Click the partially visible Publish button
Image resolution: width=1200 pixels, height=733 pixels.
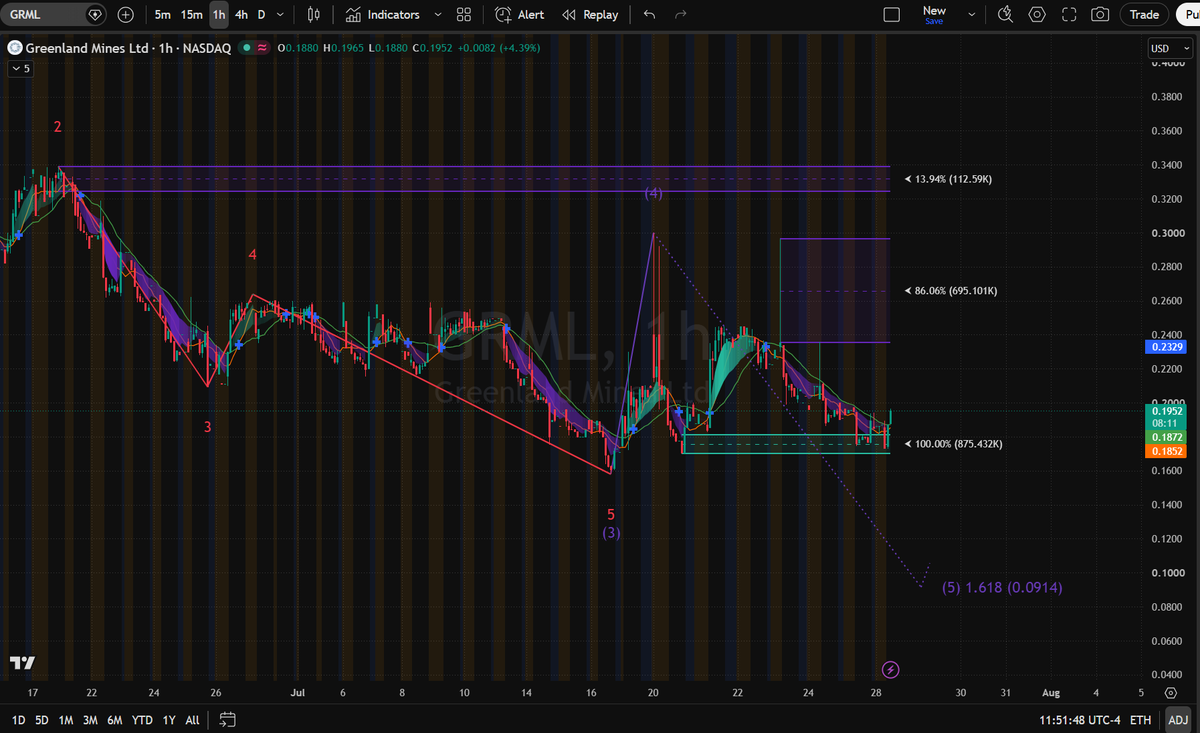[x=1187, y=15]
